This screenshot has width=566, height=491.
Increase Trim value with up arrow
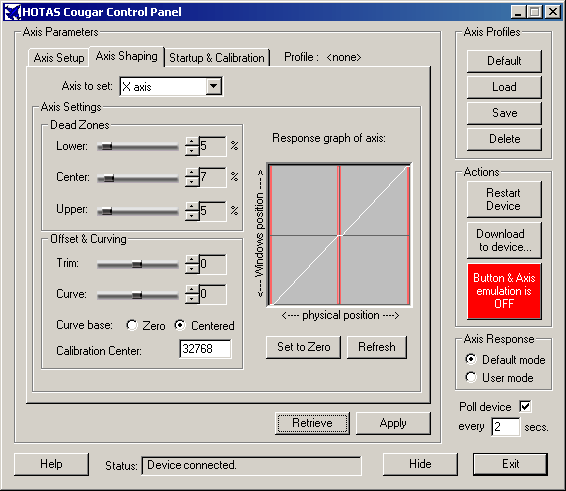(x=192, y=259)
